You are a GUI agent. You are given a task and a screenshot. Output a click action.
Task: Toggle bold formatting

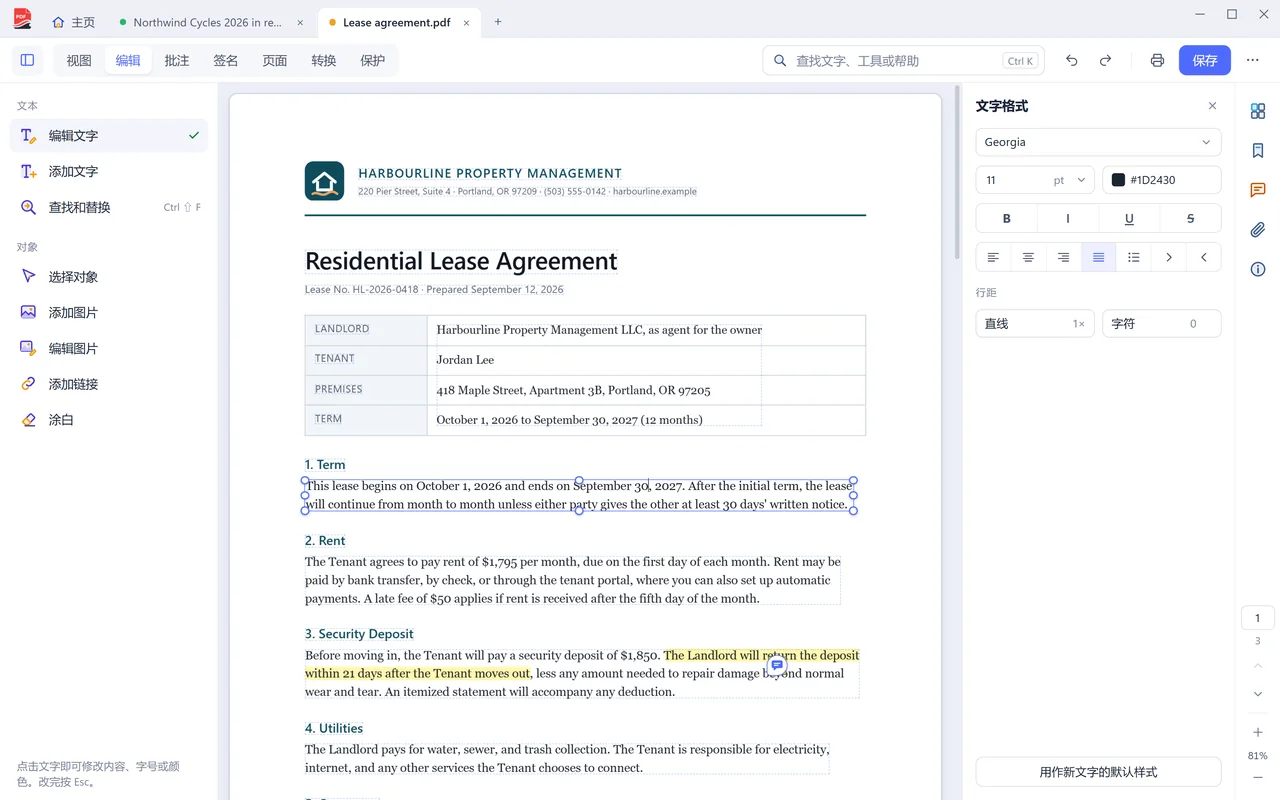click(x=1007, y=218)
